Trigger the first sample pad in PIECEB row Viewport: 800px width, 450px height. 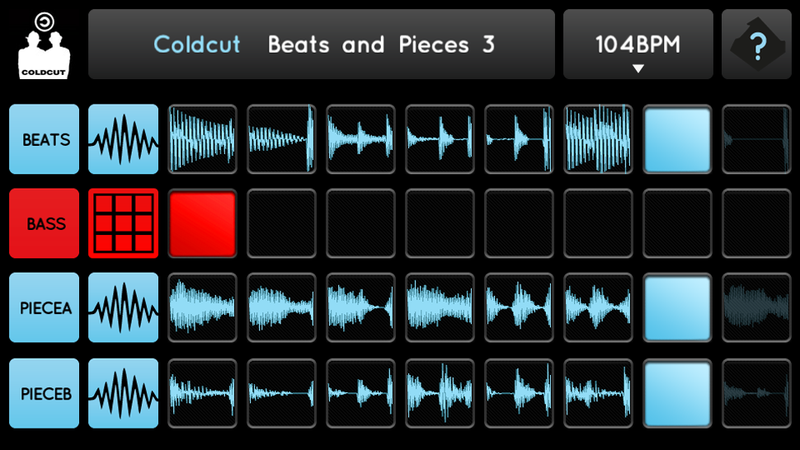[203, 393]
